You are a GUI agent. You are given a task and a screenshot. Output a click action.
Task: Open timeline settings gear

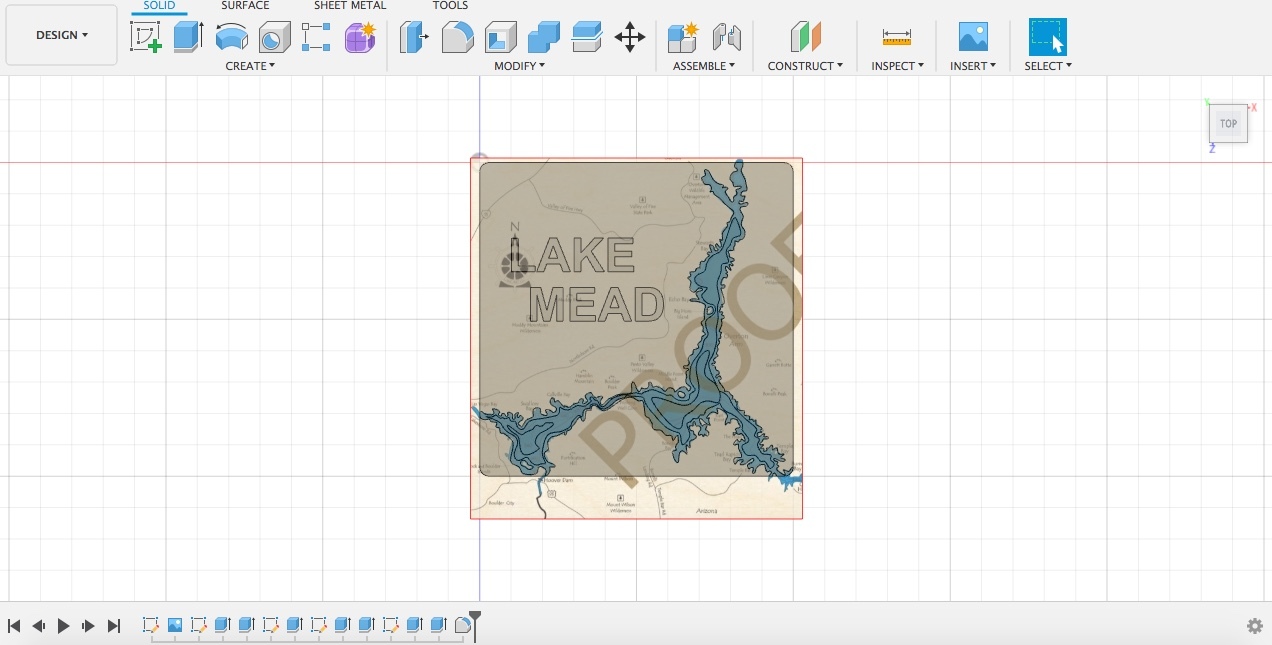[1255, 626]
